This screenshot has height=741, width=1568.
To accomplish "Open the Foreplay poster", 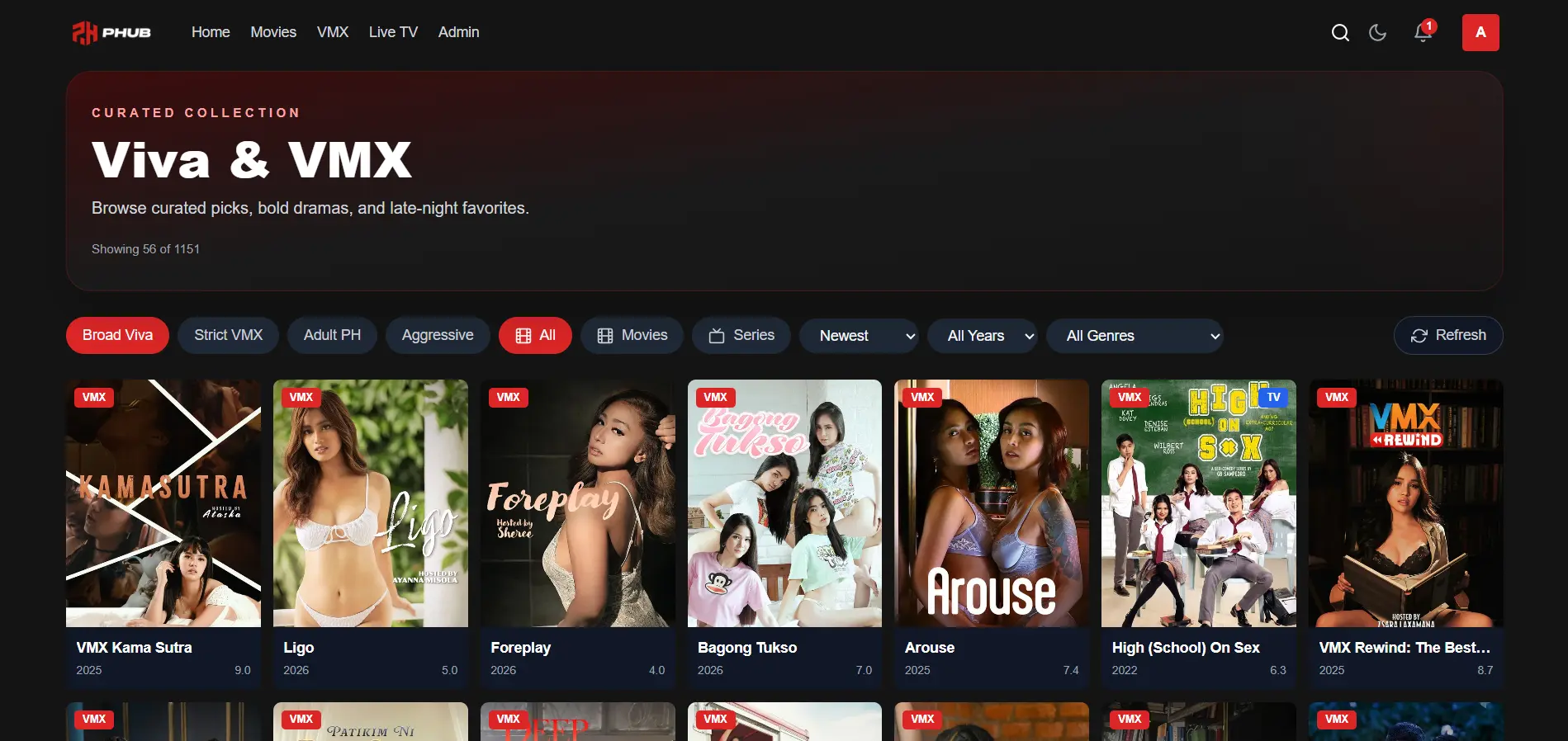I will click(x=578, y=503).
